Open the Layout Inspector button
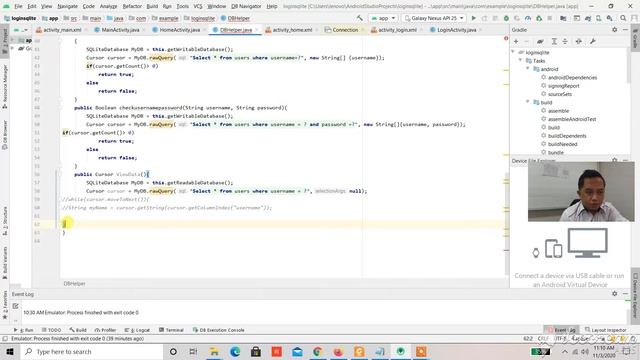This screenshot has height=360, width=640. click(605, 330)
